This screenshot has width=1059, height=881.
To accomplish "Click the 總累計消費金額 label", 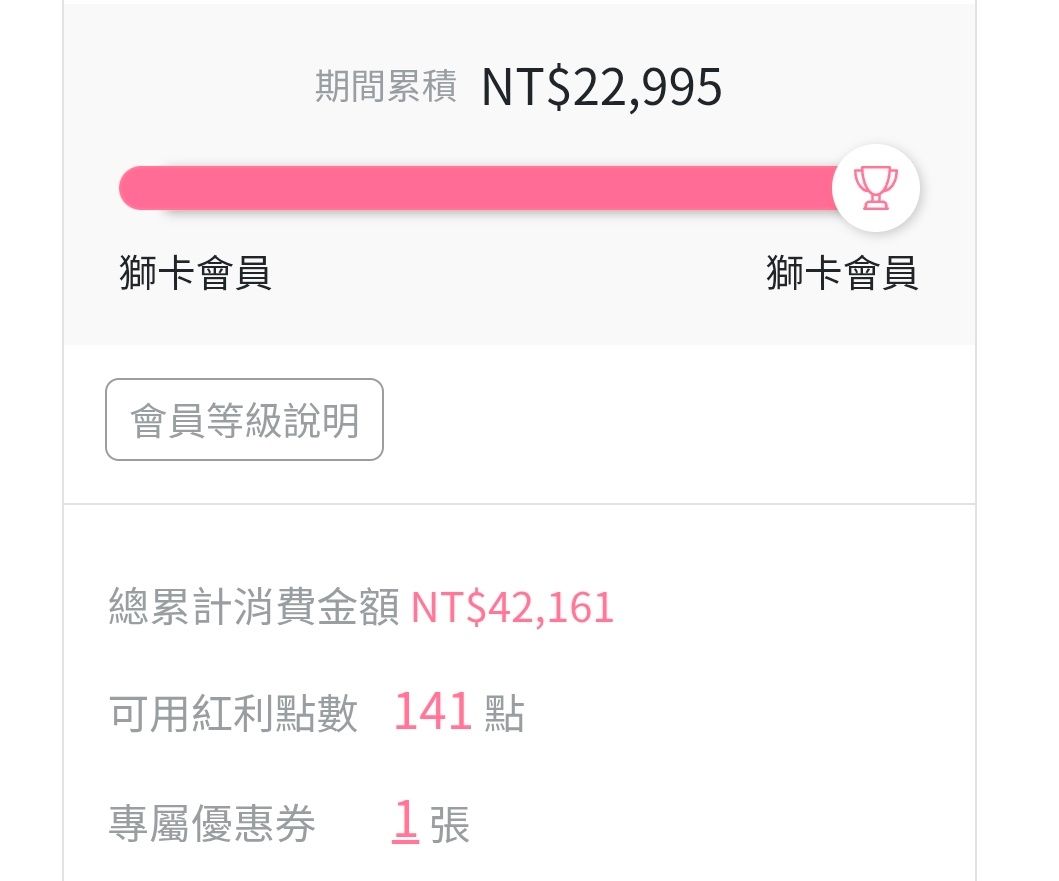I will (x=254, y=608).
